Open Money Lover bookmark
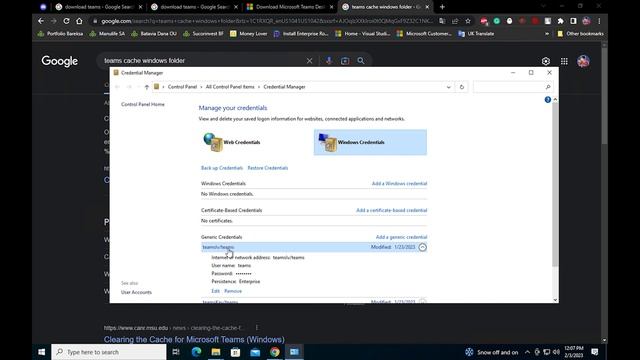The width and height of the screenshot is (640, 360). pyautogui.click(x=249, y=34)
